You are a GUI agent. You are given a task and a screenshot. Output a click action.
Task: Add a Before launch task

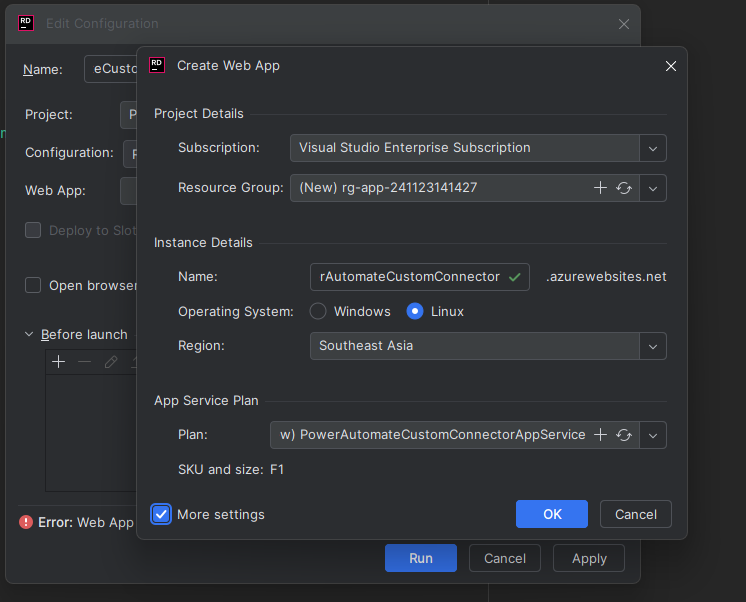pyautogui.click(x=59, y=362)
